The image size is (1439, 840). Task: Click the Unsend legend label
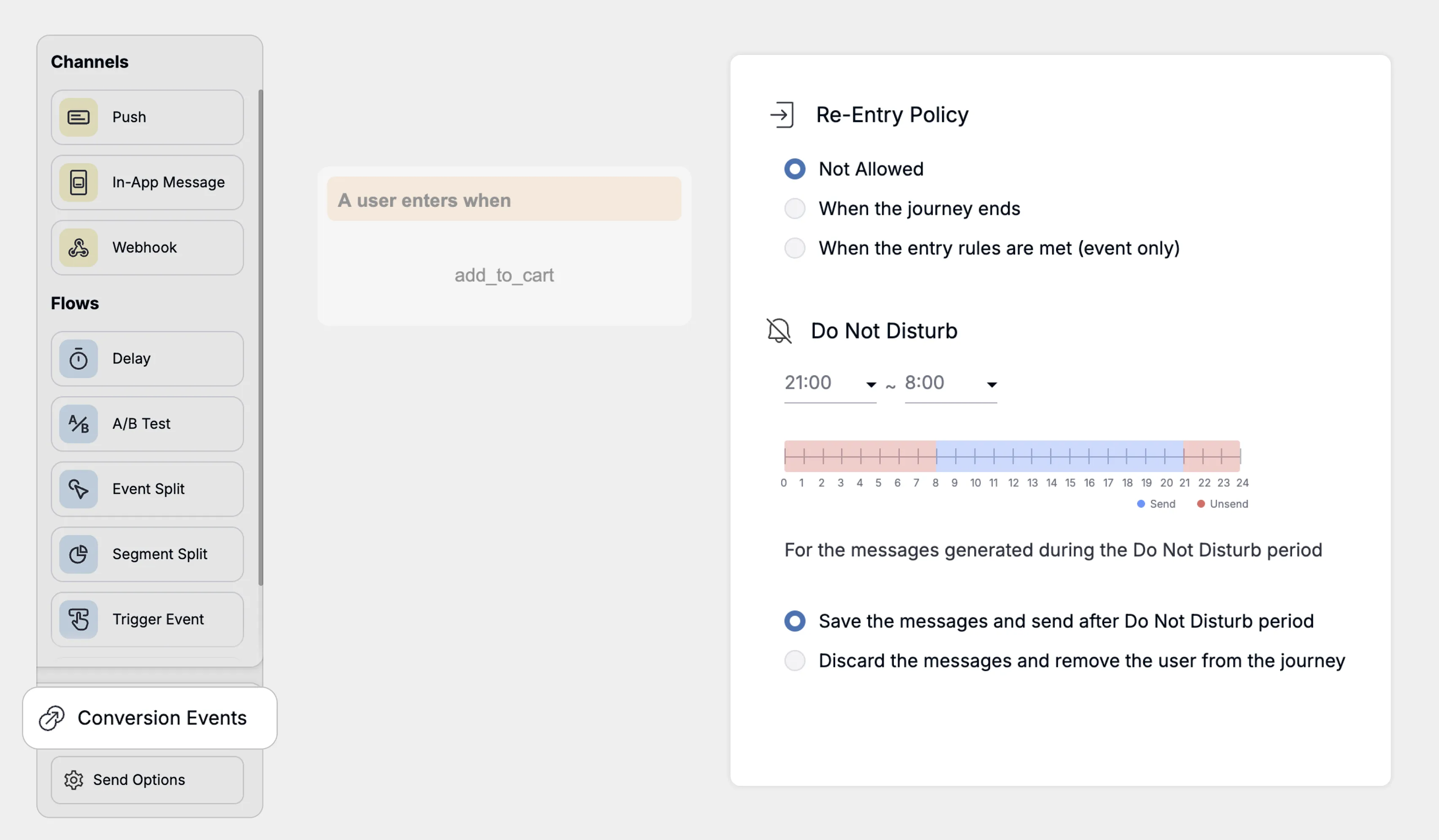coord(1229,504)
